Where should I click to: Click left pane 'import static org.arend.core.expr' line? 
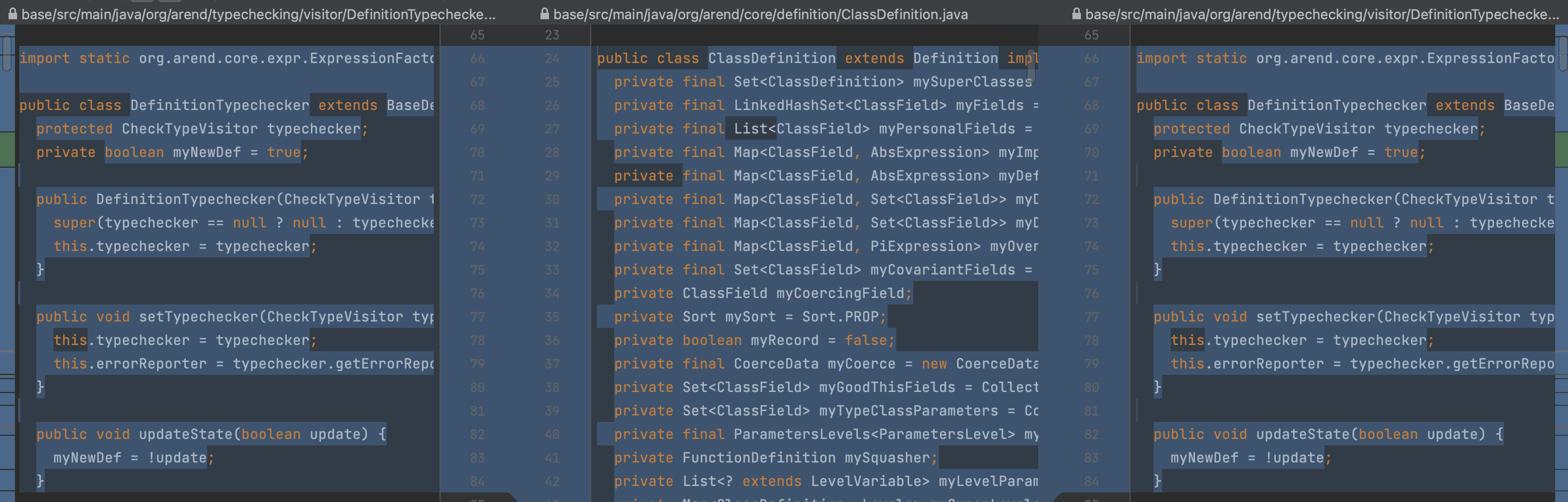click(226, 58)
